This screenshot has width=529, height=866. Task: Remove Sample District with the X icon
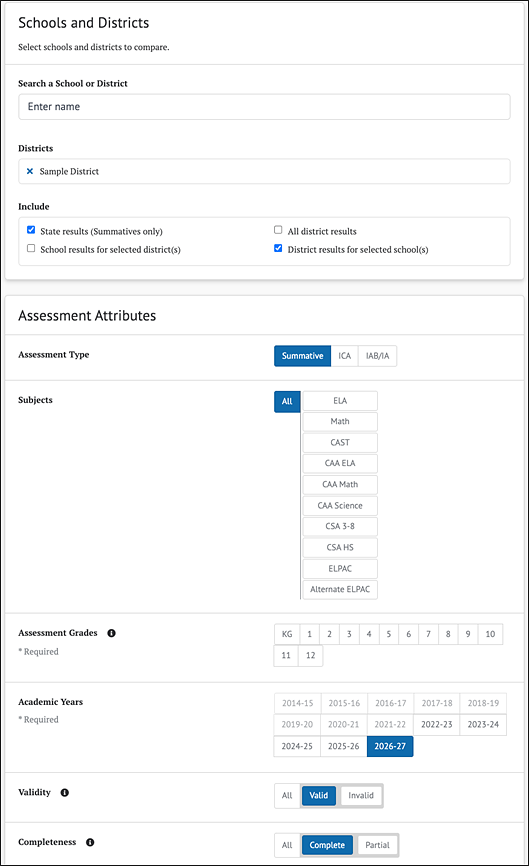click(30, 171)
